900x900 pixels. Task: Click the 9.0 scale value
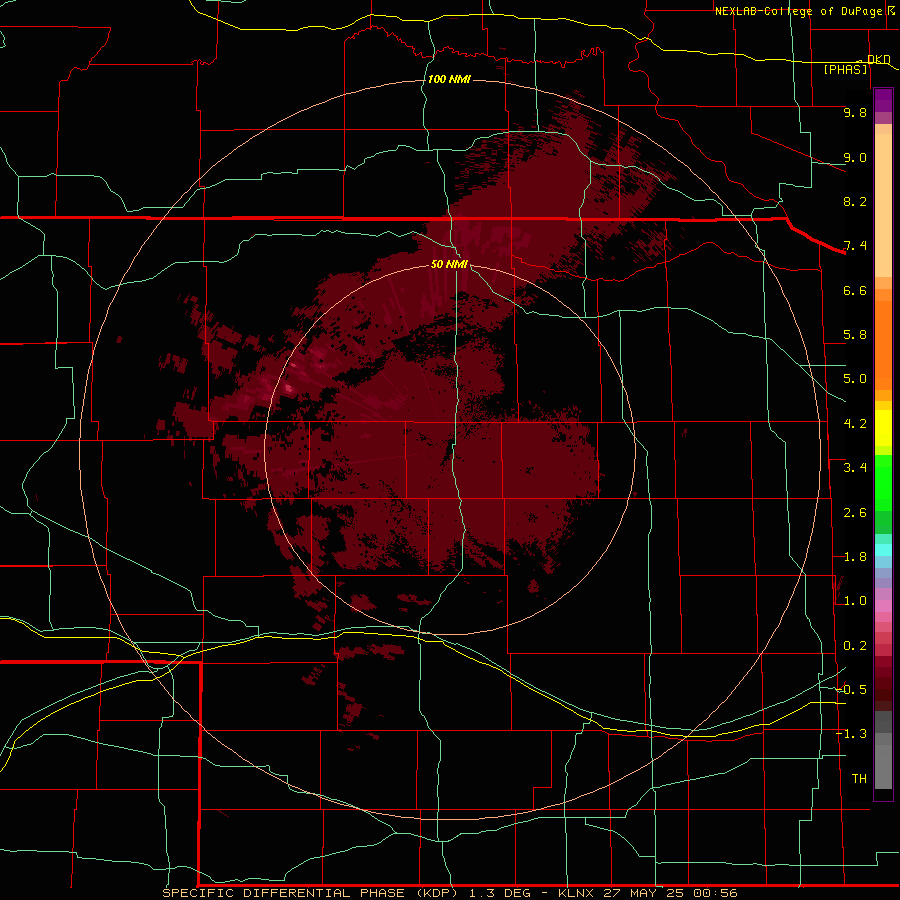pyautogui.click(x=855, y=157)
